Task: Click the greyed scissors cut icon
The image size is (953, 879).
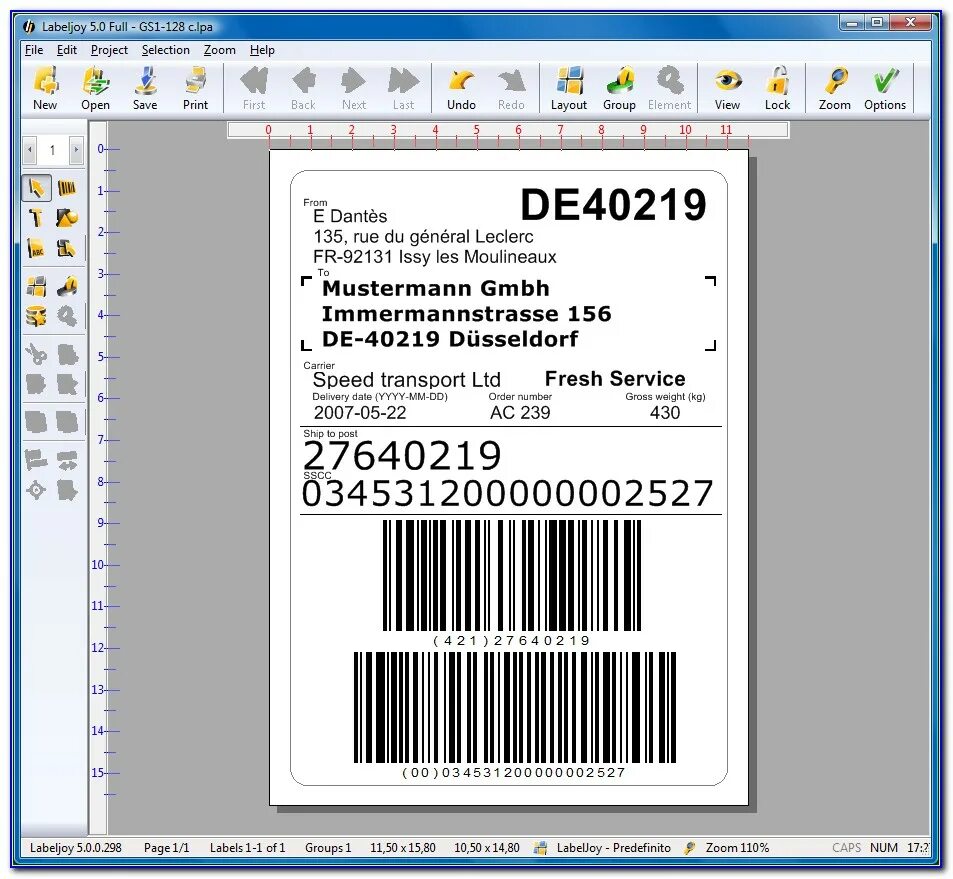Action: [36, 354]
